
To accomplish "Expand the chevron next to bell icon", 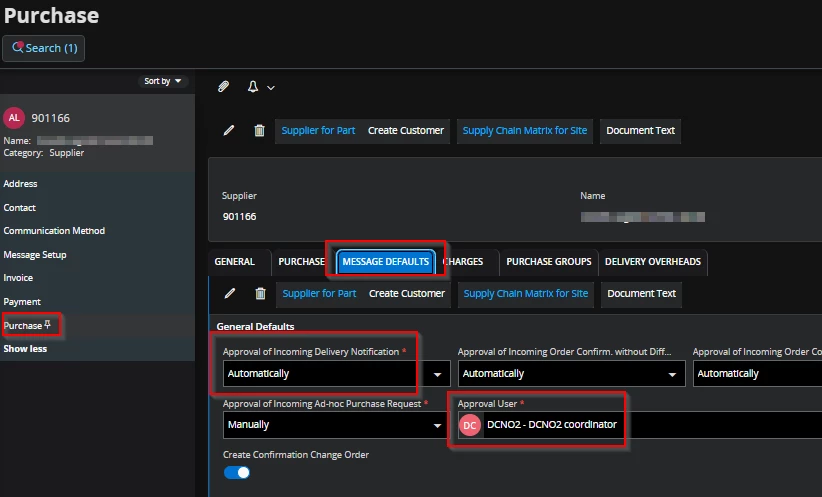I will pyautogui.click(x=271, y=89).
